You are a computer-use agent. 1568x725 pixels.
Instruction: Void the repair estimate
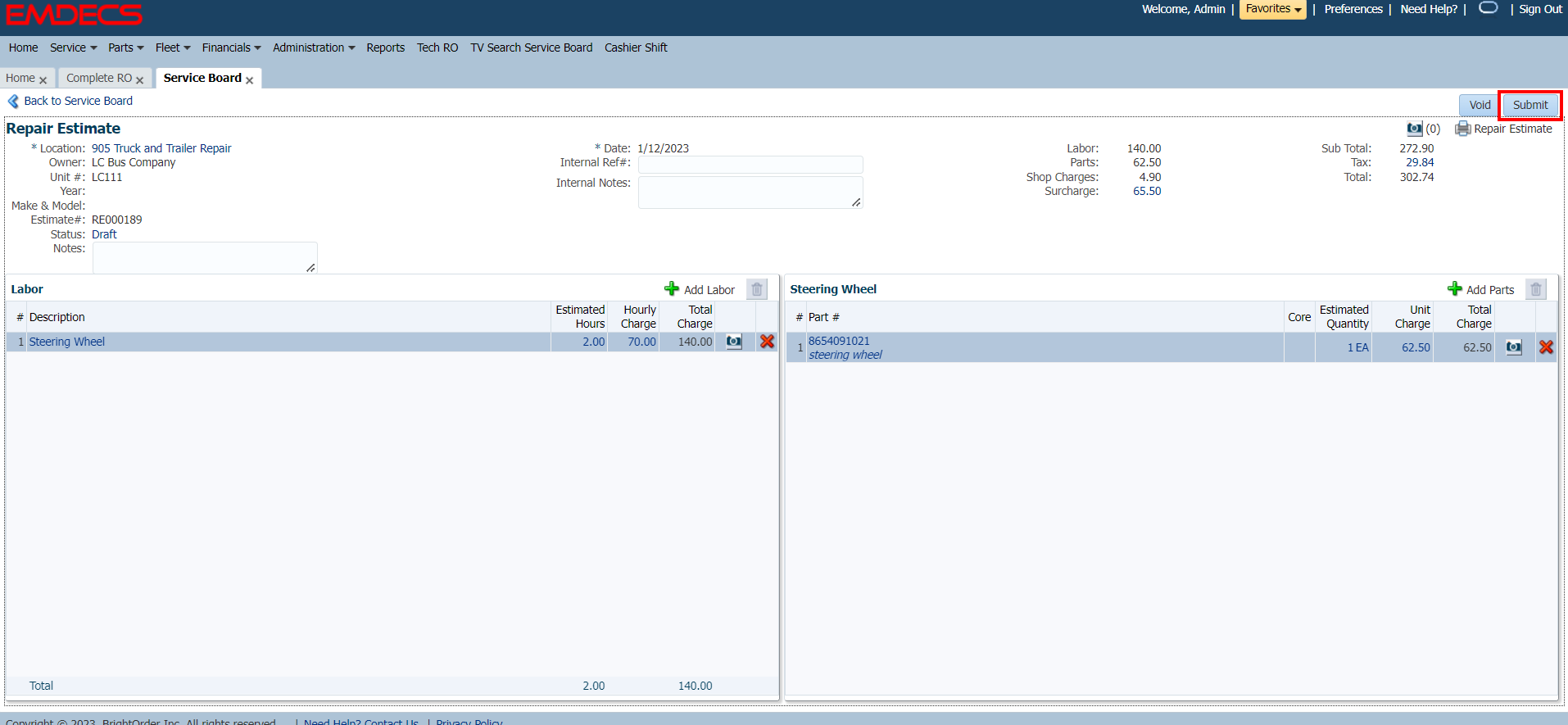[x=1479, y=105]
